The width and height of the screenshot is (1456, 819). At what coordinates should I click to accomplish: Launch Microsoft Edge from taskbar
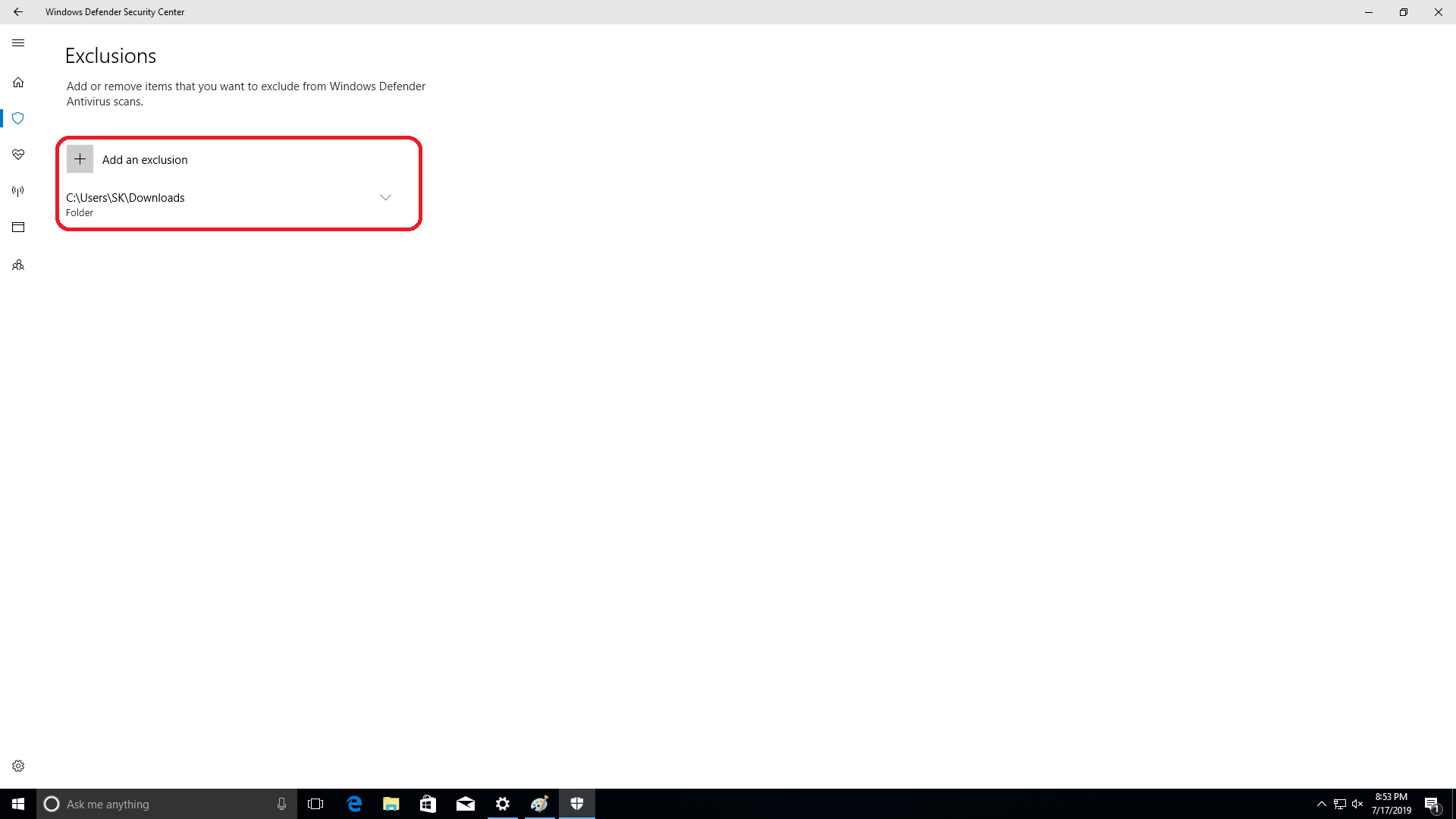pos(354,804)
